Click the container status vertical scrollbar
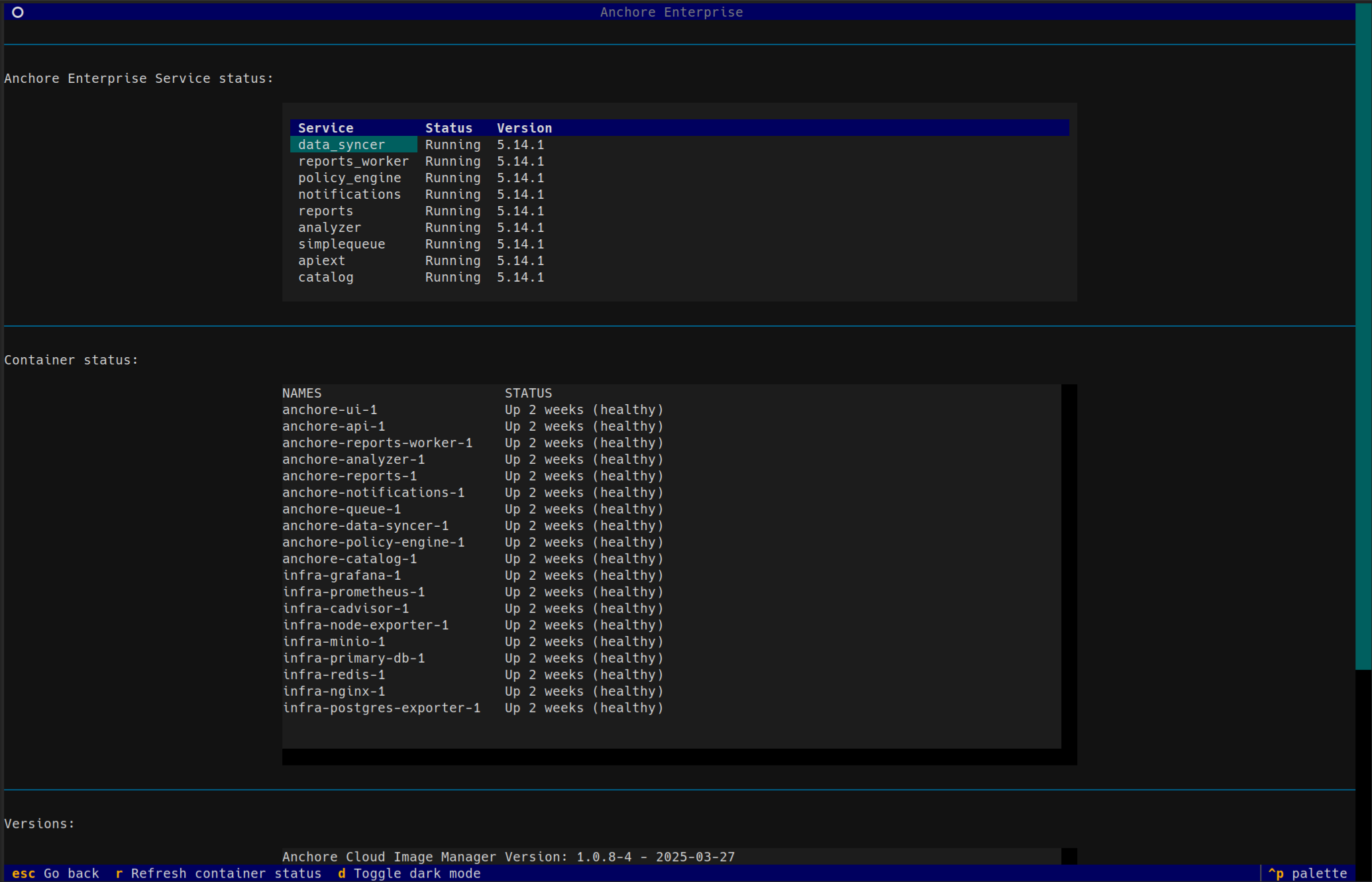 [x=1069, y=567]
